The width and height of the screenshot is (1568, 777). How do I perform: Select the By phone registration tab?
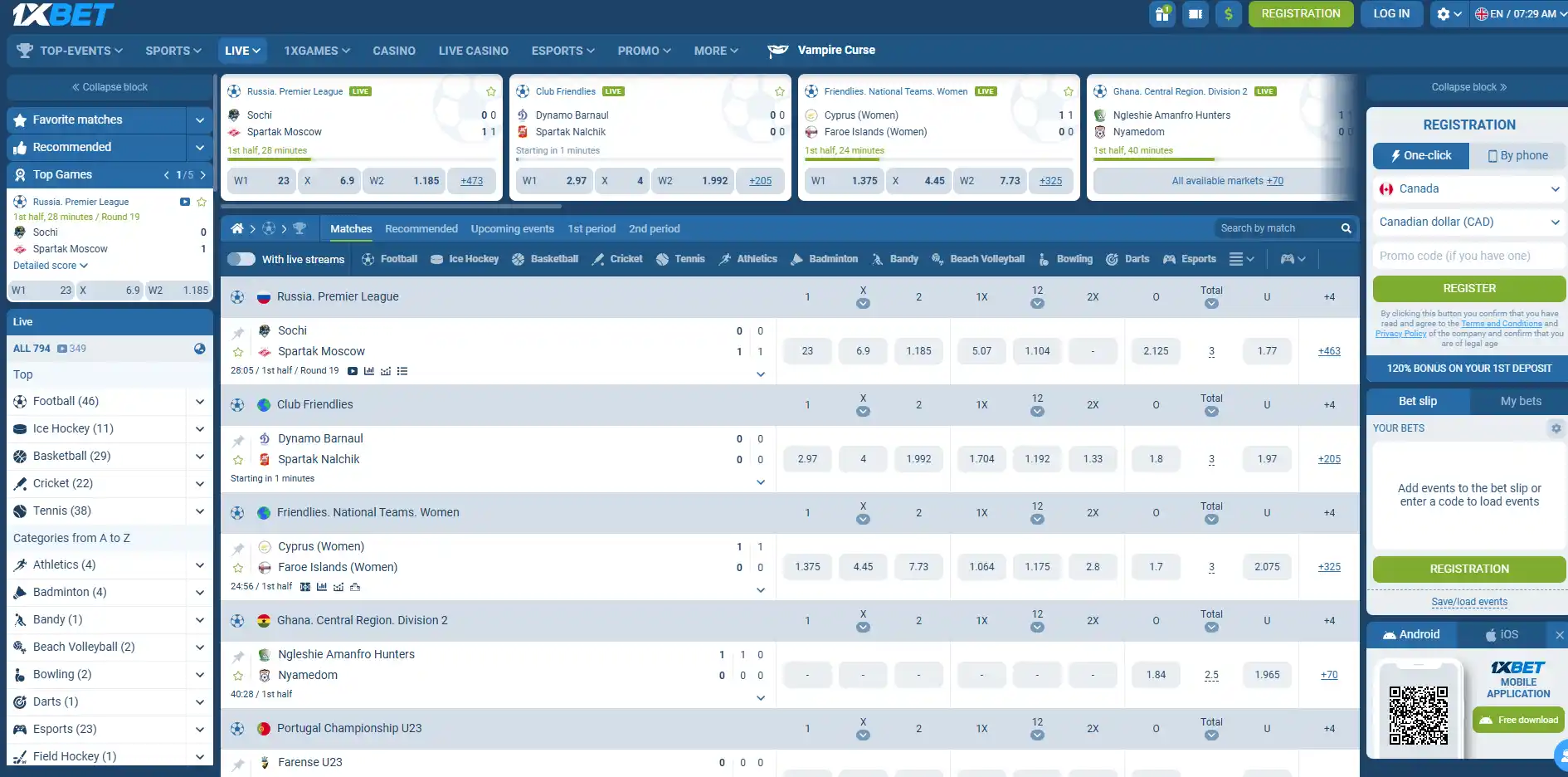[1517, 156]
